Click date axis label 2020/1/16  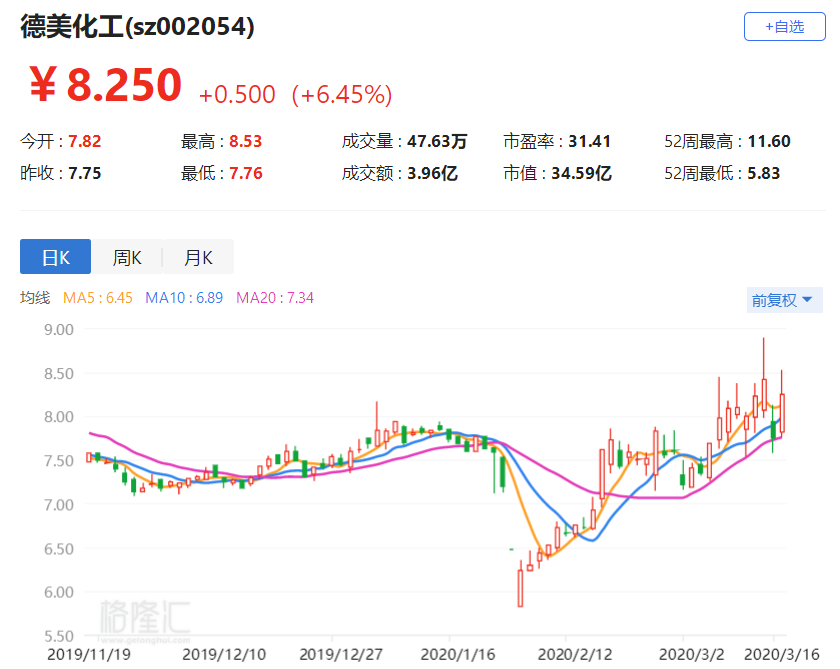(458, 654)
